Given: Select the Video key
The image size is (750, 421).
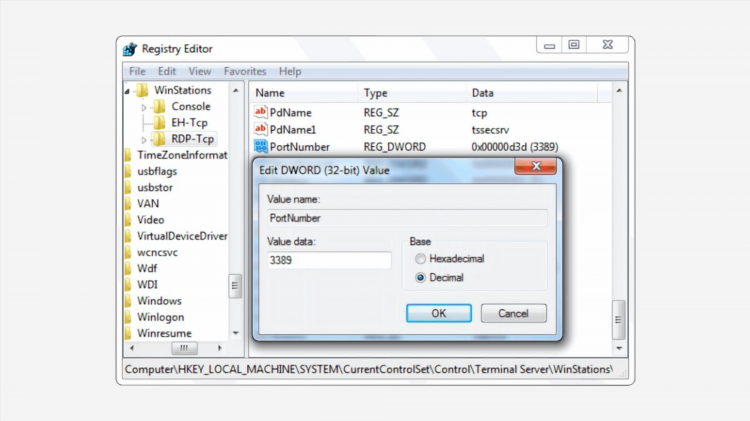Looking at the screenshot, I should coord(151,220).
